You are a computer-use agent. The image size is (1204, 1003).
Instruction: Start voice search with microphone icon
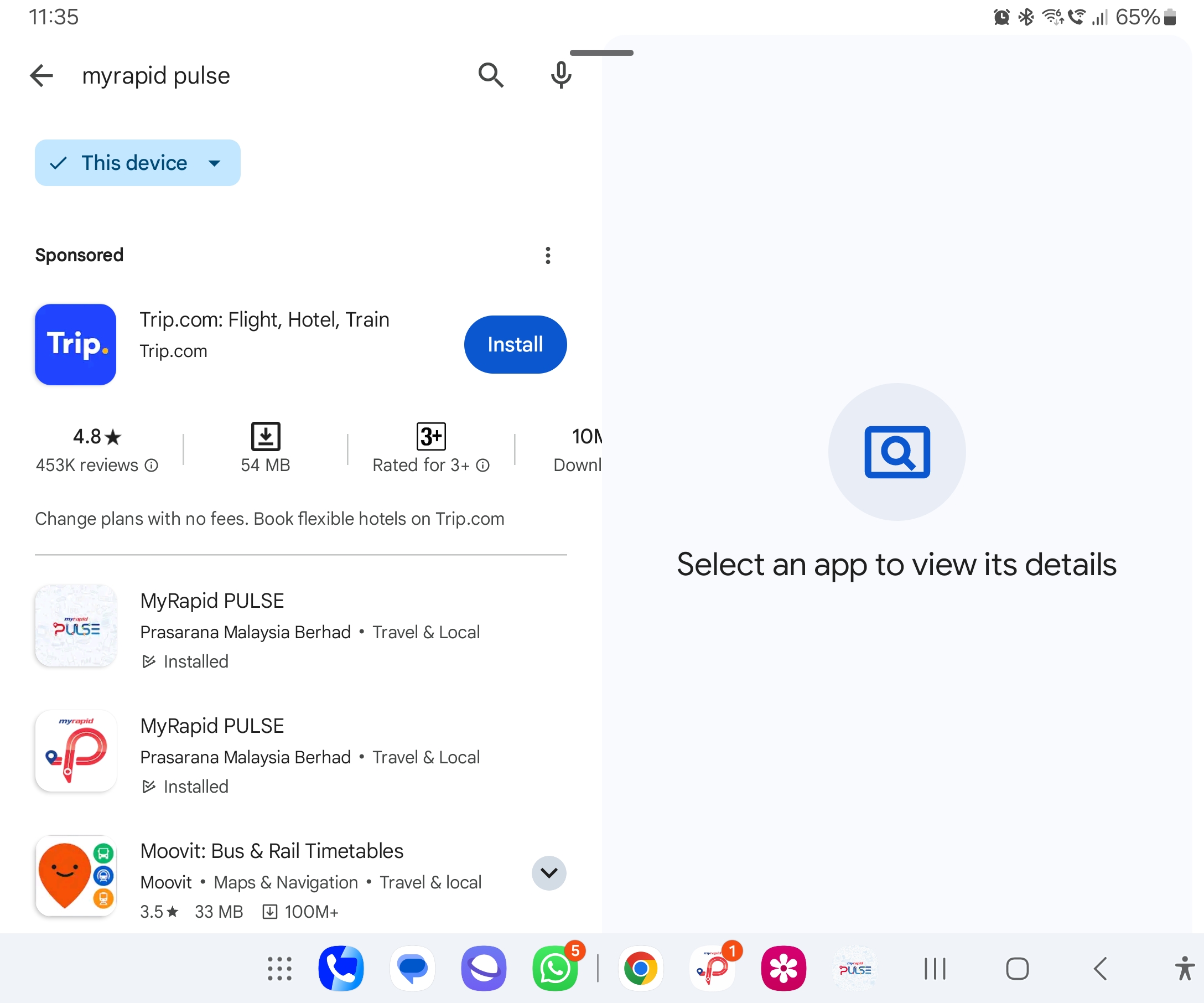pyautogui.click(x=561, y=75)
